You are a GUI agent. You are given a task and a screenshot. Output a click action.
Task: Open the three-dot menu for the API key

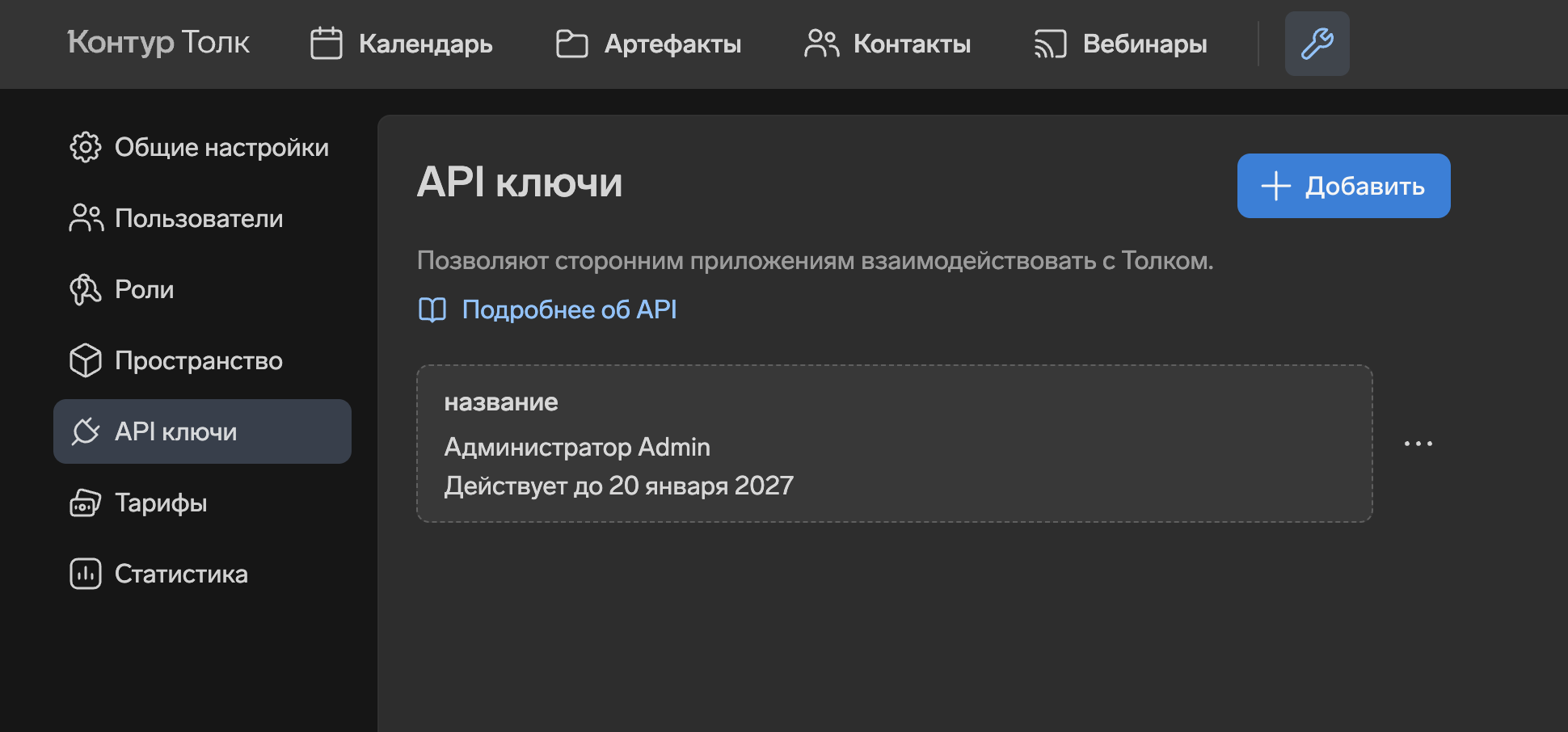click(1418, 444)
